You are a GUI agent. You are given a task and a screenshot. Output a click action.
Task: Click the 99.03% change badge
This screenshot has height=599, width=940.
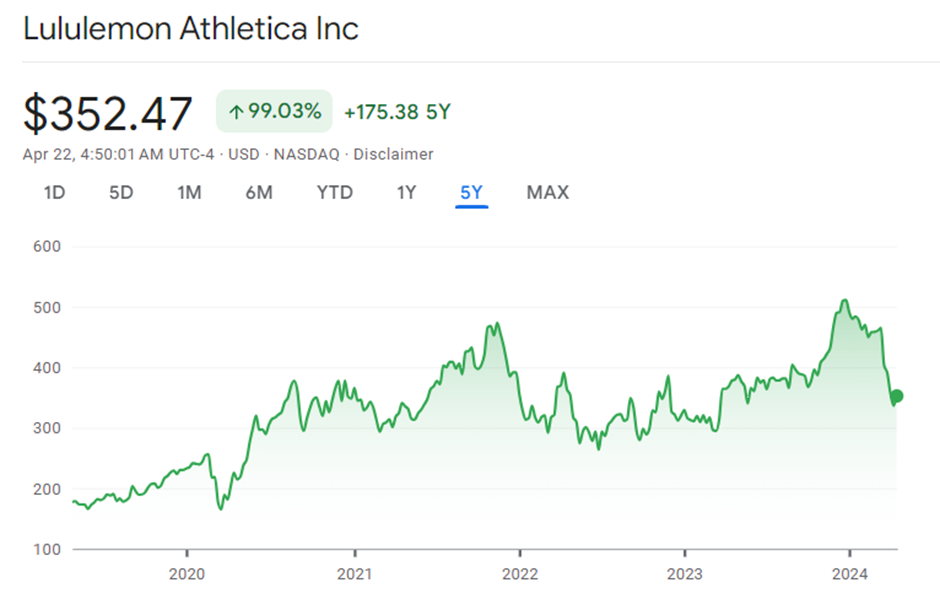pyautogui.click(x=275, y=112)
